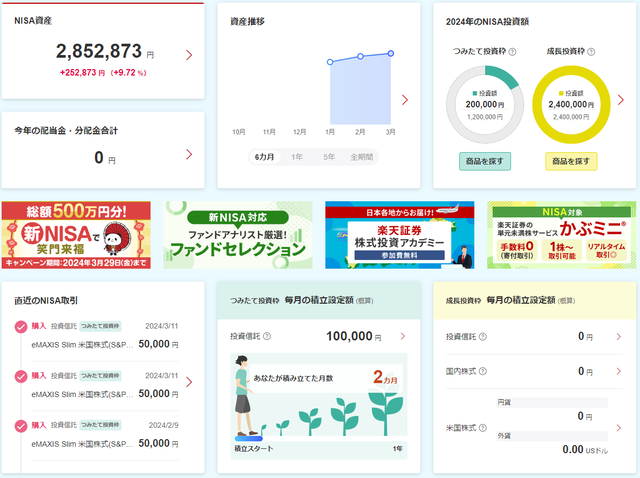Click 200,000円 invested amount in つみたて ring

tap(485, 104)
